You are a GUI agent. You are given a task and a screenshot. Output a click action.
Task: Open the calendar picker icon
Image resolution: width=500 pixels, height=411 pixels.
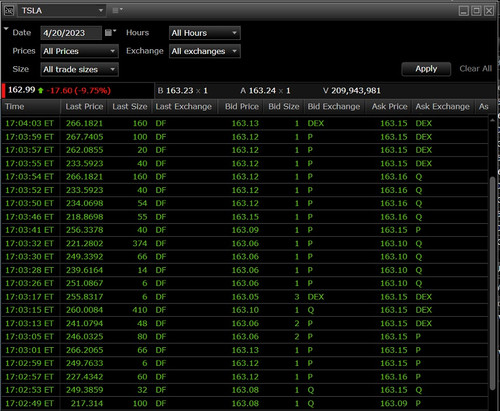(x=110, y=33)
